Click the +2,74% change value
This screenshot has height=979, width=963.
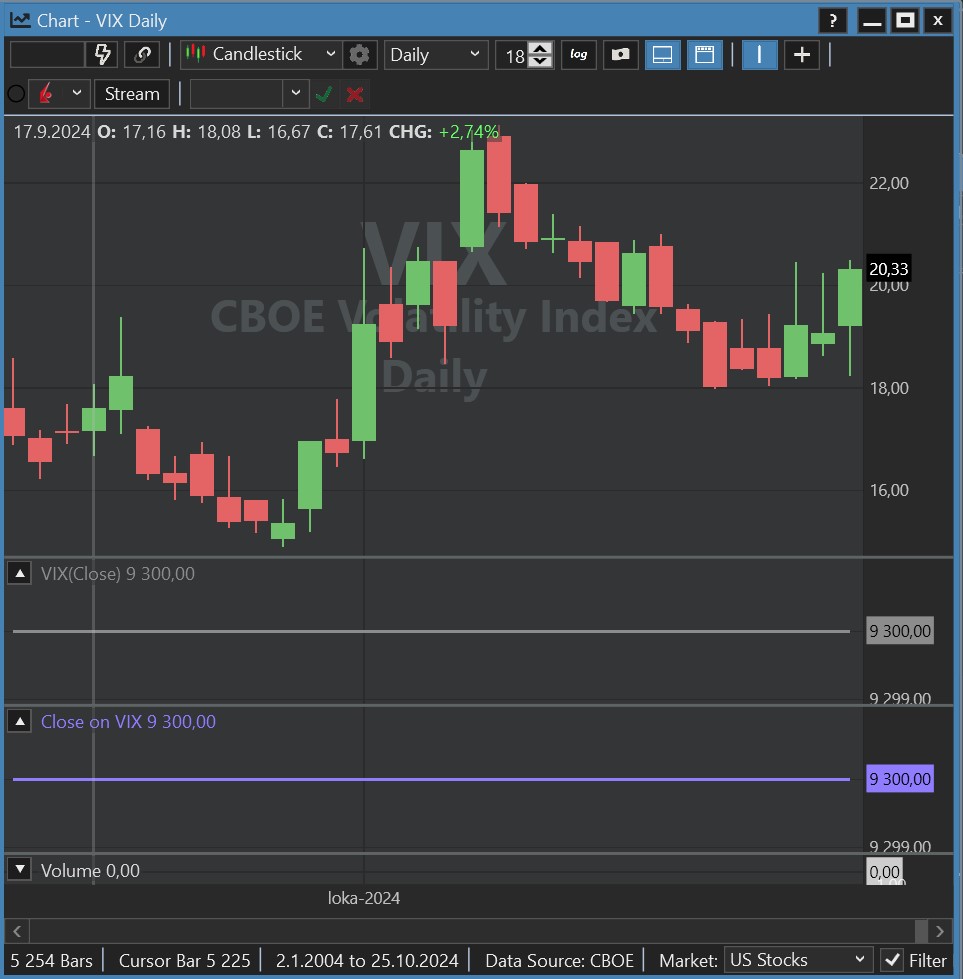tap(468, 132)
